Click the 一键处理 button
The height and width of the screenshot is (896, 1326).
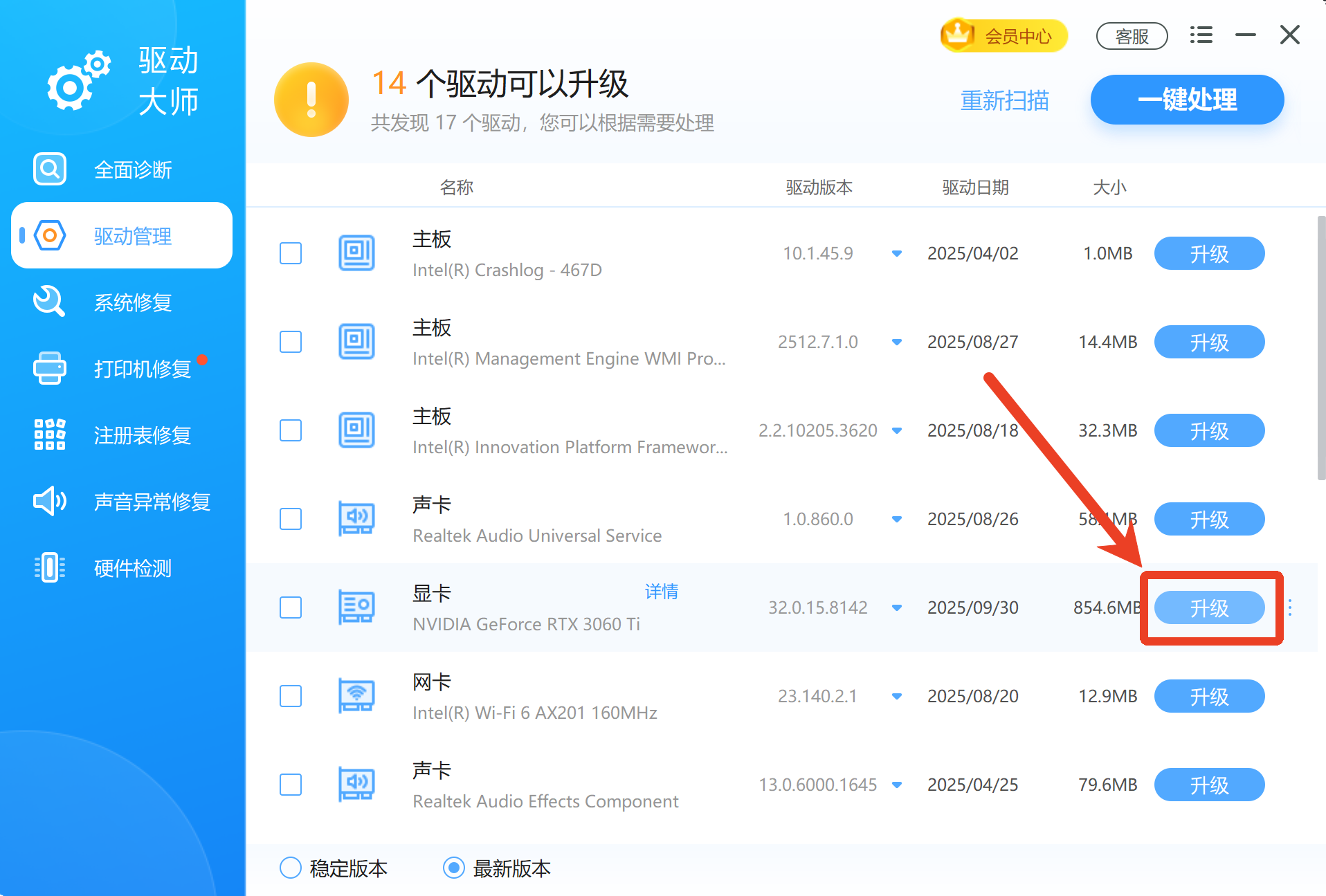(1186, 100)
